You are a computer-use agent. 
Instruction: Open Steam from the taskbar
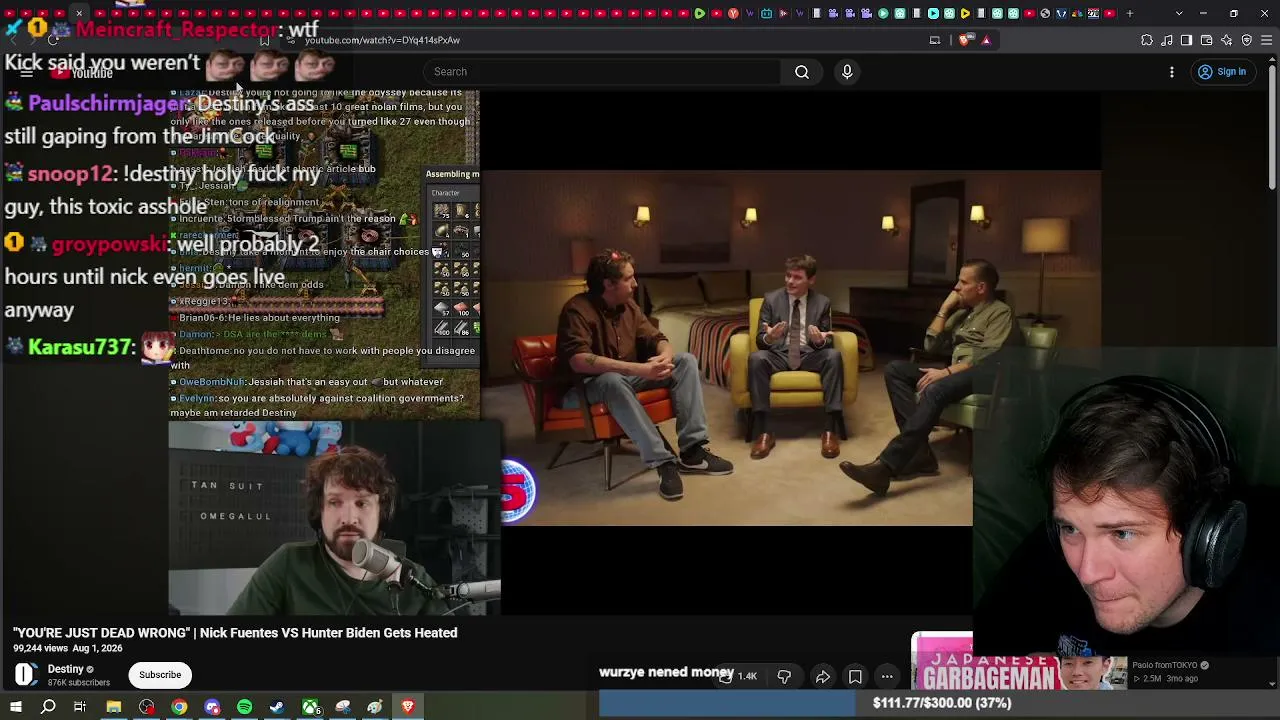click(x=277, y=707)
